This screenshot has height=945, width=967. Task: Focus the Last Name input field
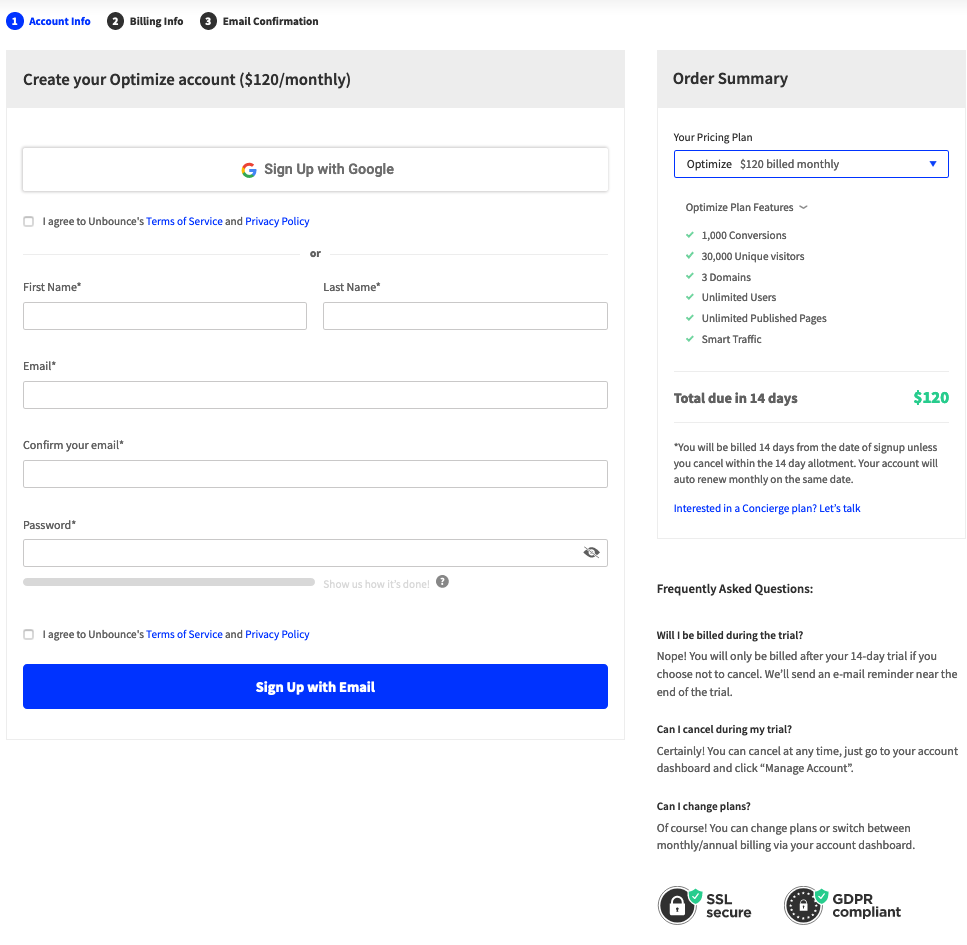tap(465, 316)
